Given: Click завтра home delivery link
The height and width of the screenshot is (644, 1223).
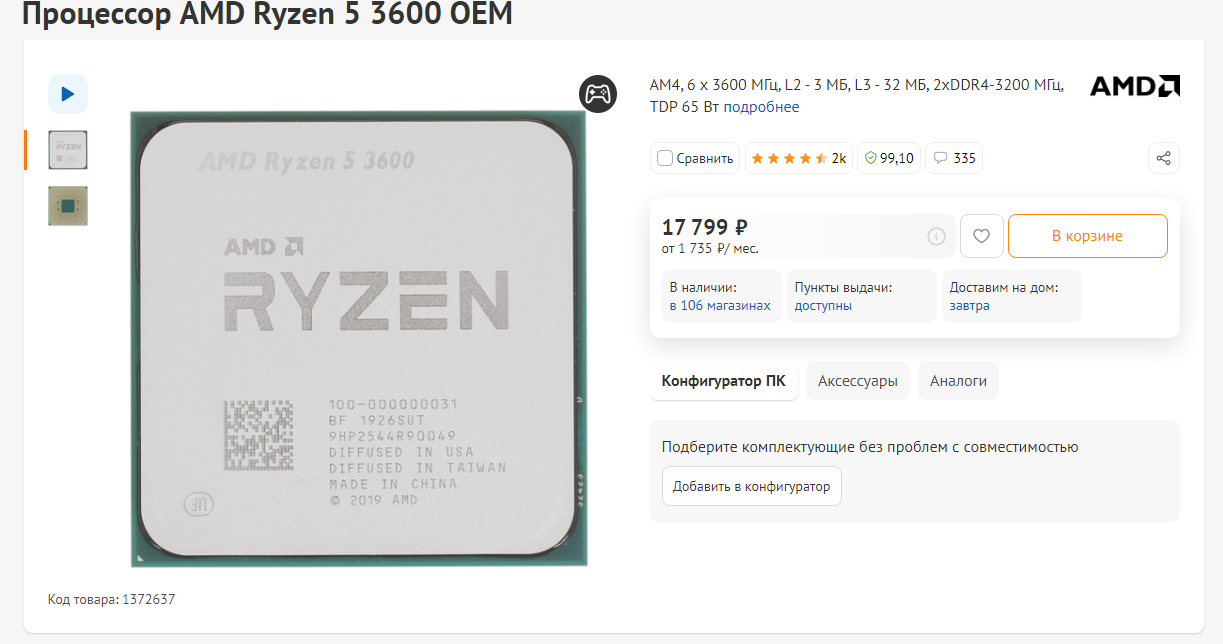Looking at the screenshot, I should 970,305.
